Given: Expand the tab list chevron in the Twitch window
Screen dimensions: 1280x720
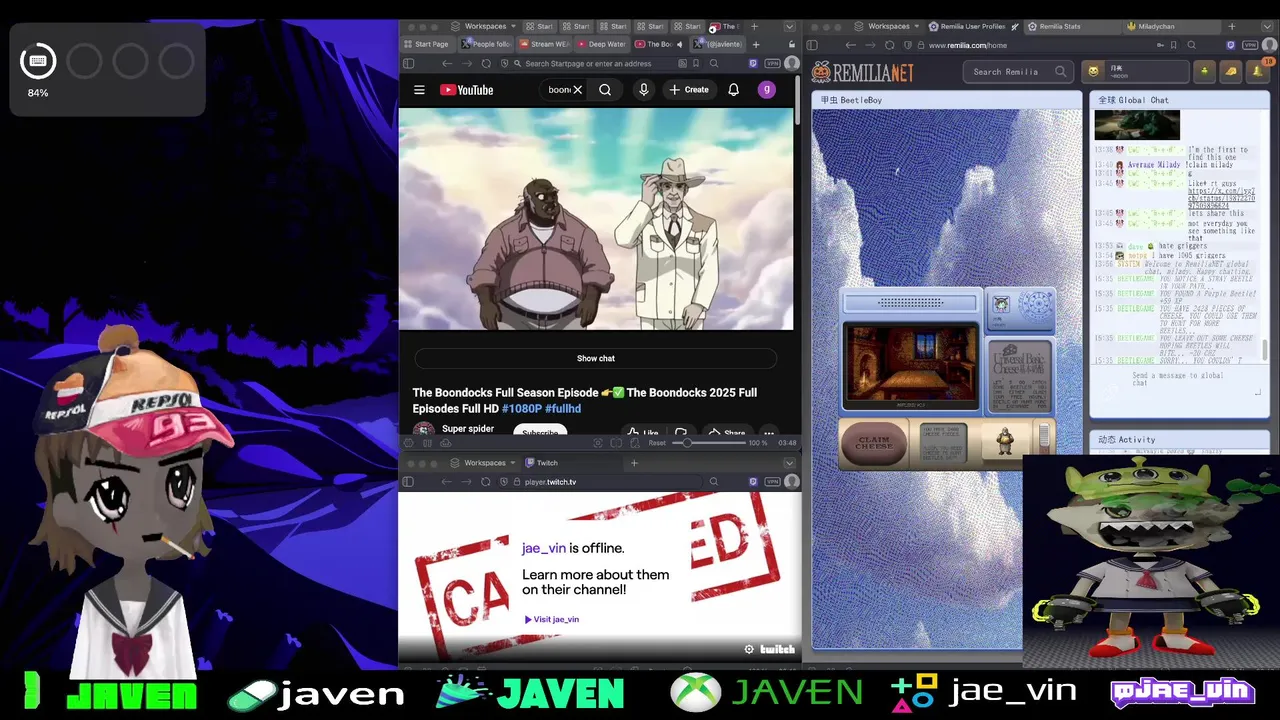Looking at the screenshot, I should (789, 463).
